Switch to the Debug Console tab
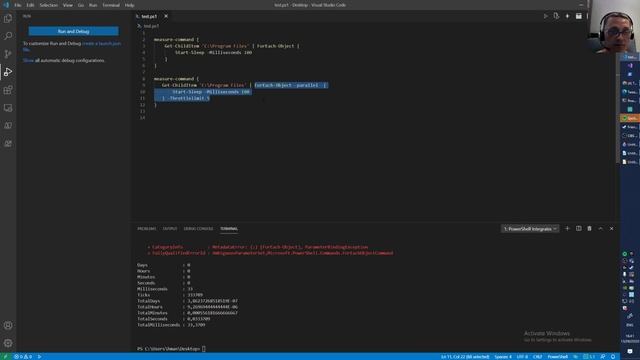This screenshot has height=360, width=640. 198,229
